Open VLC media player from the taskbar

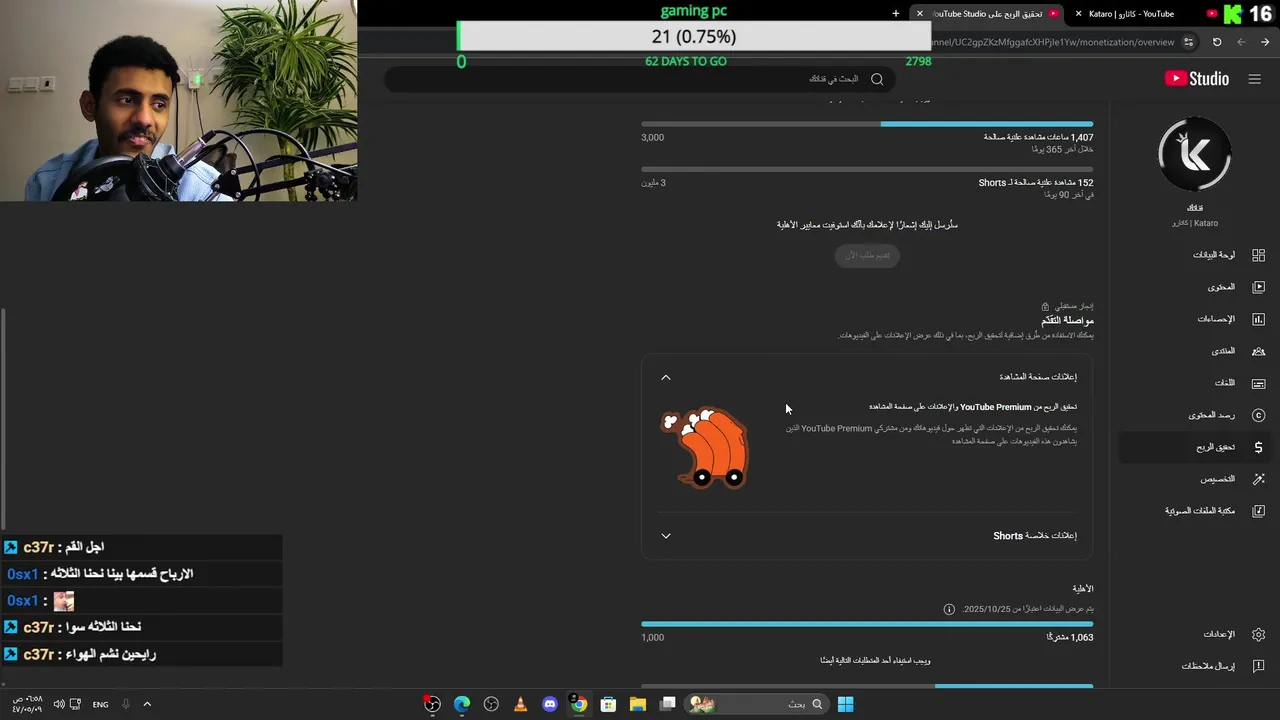(520, 704)
